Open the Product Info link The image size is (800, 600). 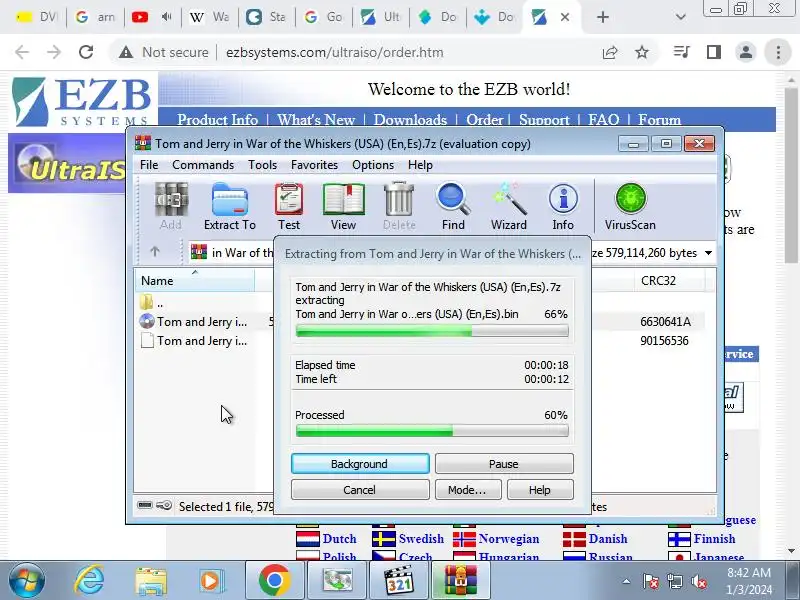coord(217,119)
